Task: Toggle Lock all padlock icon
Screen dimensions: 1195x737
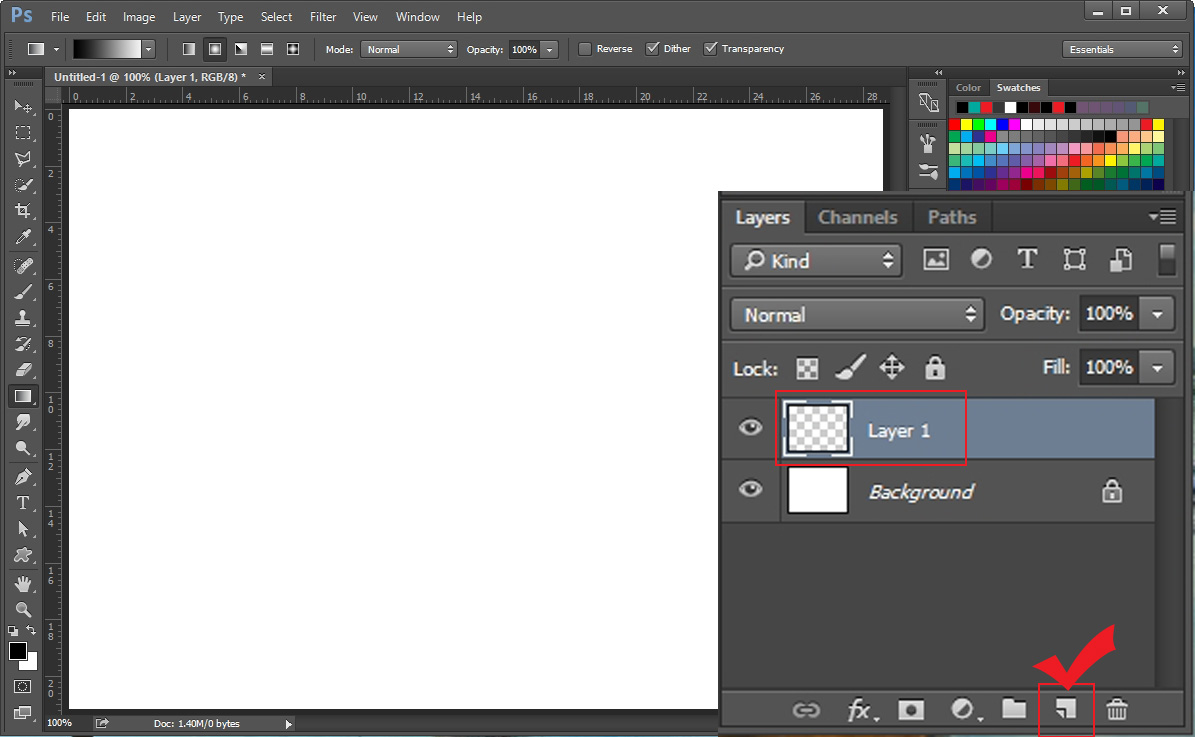Action: tap(935, 367)
